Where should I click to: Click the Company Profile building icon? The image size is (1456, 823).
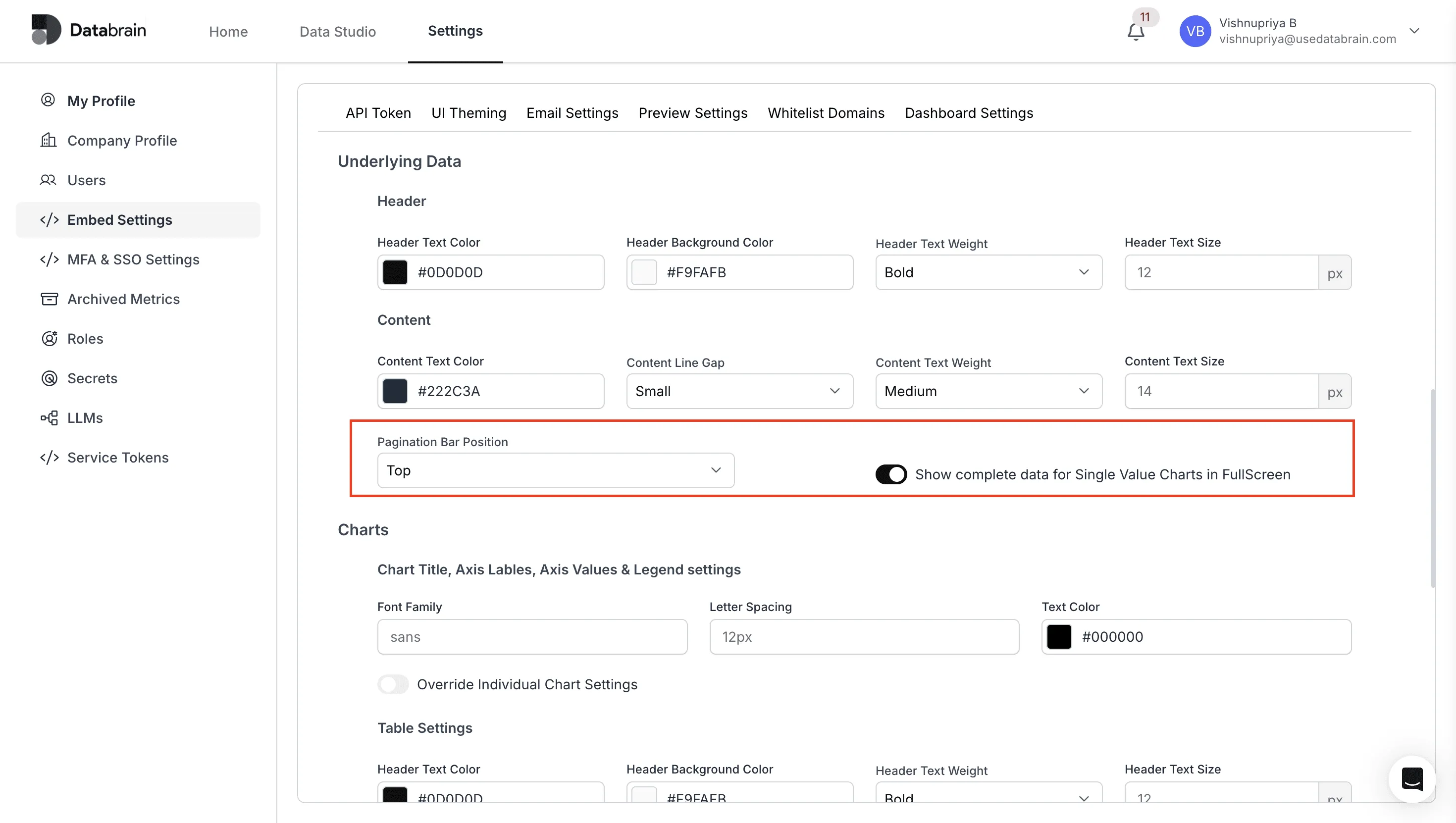tap(49, 140)
